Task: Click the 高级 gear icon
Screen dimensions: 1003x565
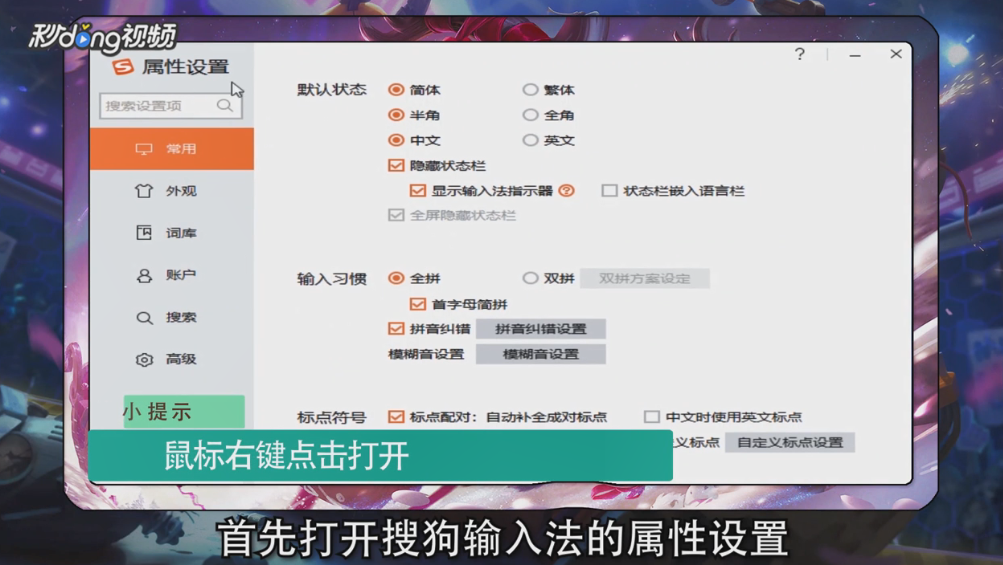Action: [144, 360]
